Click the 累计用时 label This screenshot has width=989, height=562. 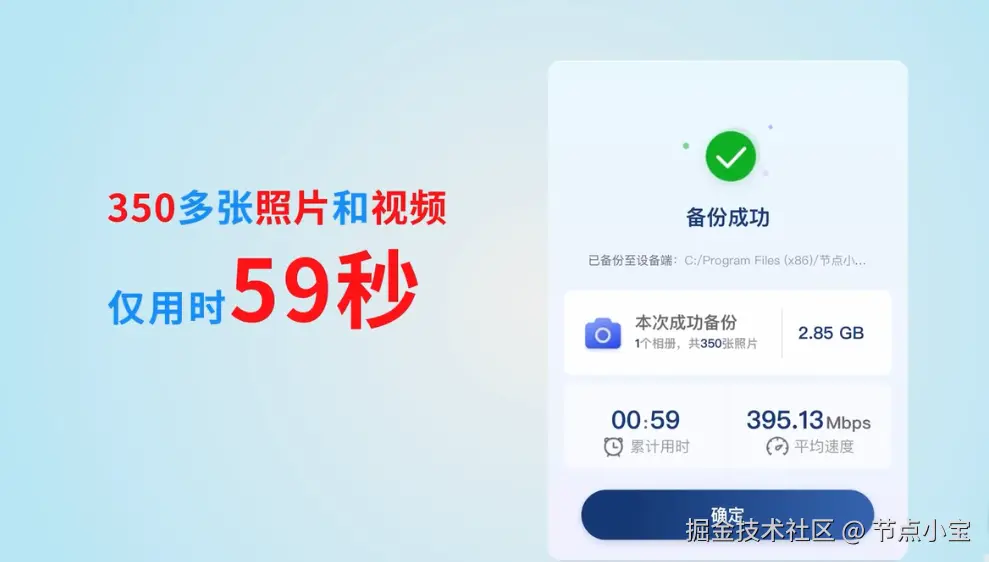(660, 447)
